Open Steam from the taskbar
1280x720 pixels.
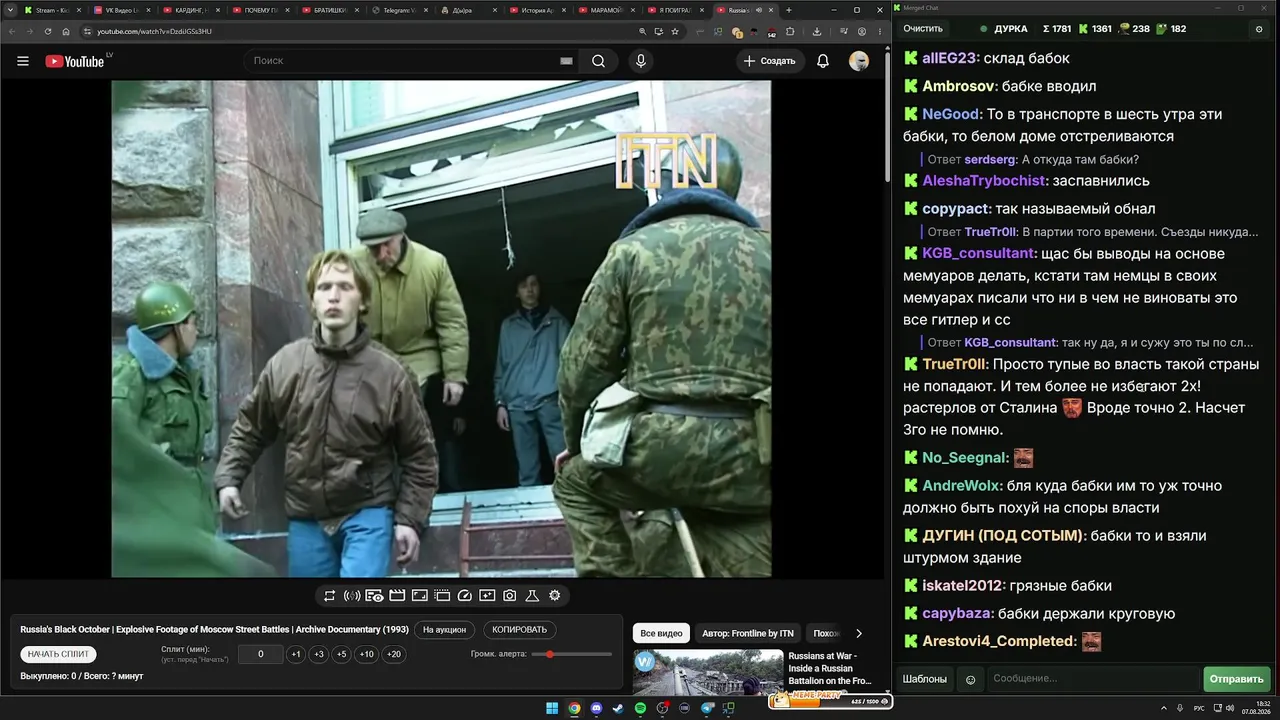click(x=618, y=708)
